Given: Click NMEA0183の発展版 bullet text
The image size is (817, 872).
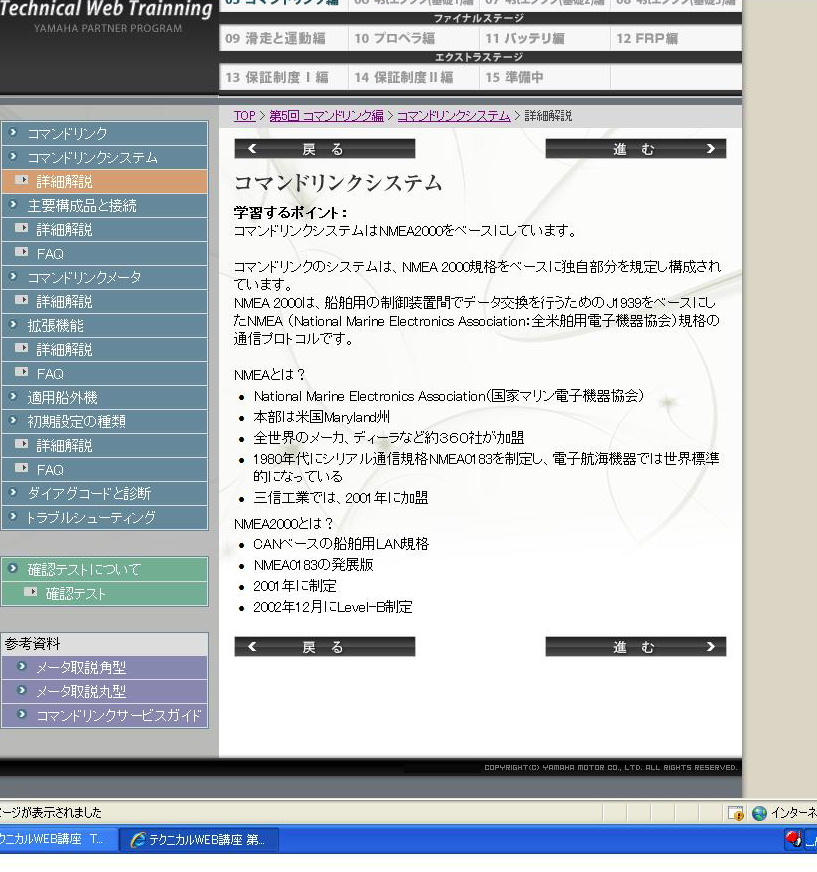Looking at the screenshot, I should 313,565.
